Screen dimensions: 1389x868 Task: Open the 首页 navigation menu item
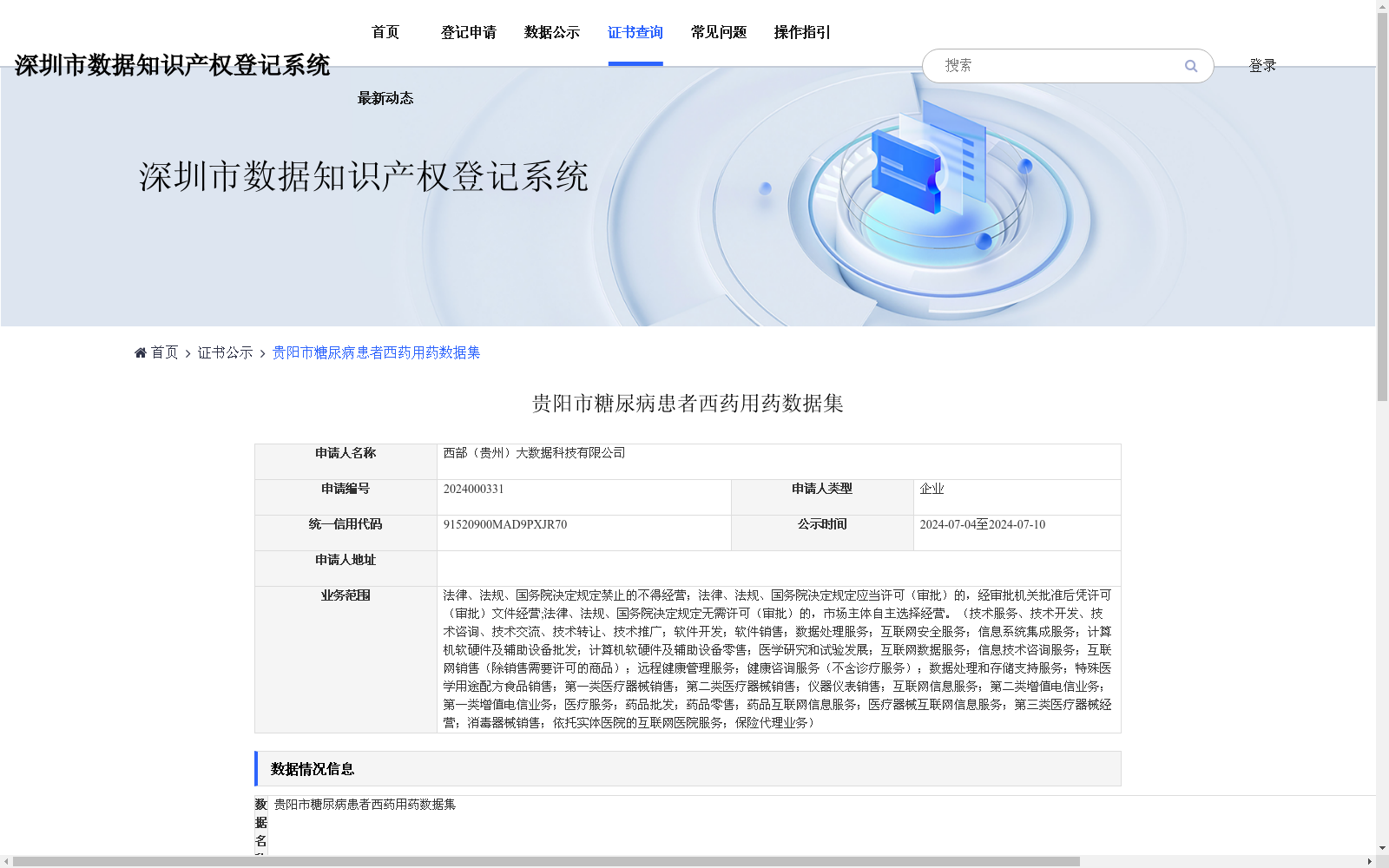tap(385, 32)
